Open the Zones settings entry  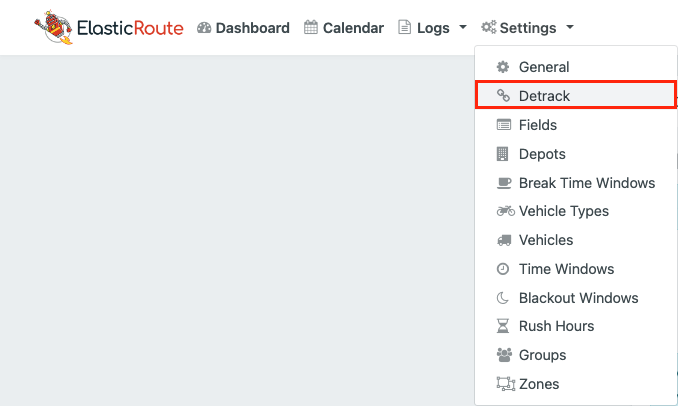click(576, 384)
